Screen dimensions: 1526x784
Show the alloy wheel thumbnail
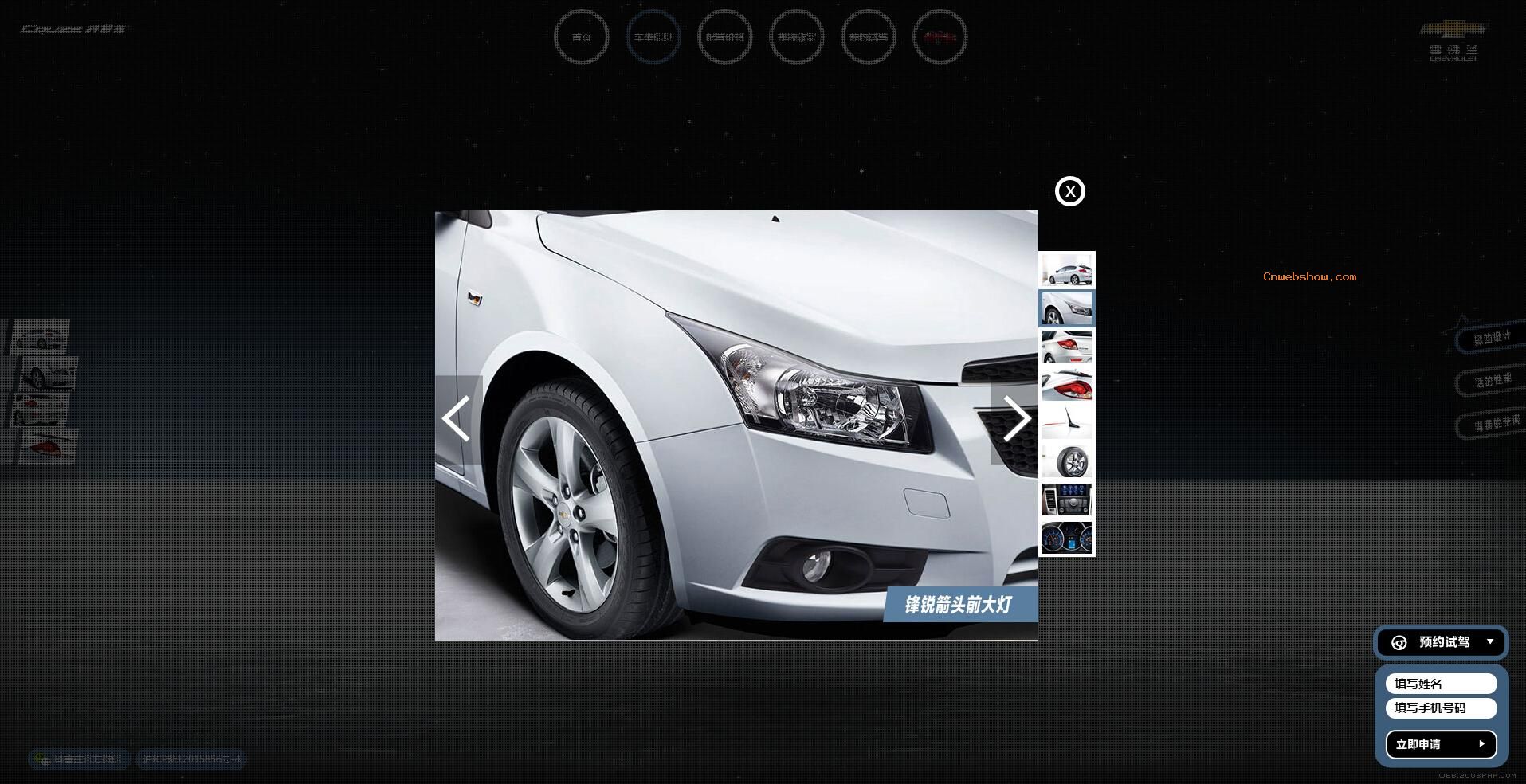pyautogui.click(x=1067, y=461)
